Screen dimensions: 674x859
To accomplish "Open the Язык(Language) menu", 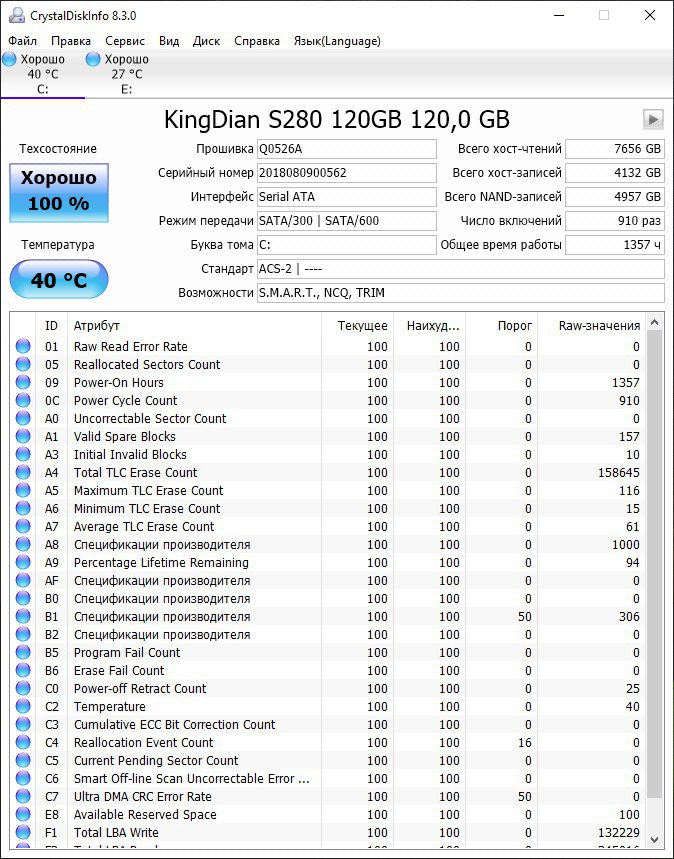I will (337, 41).
